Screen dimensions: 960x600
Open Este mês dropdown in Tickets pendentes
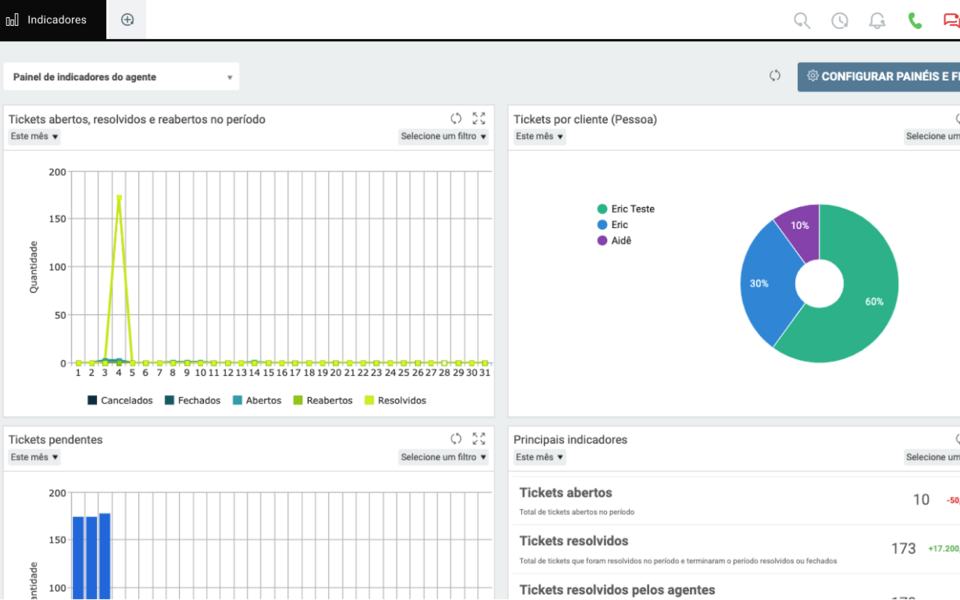[x=34, y=457]
